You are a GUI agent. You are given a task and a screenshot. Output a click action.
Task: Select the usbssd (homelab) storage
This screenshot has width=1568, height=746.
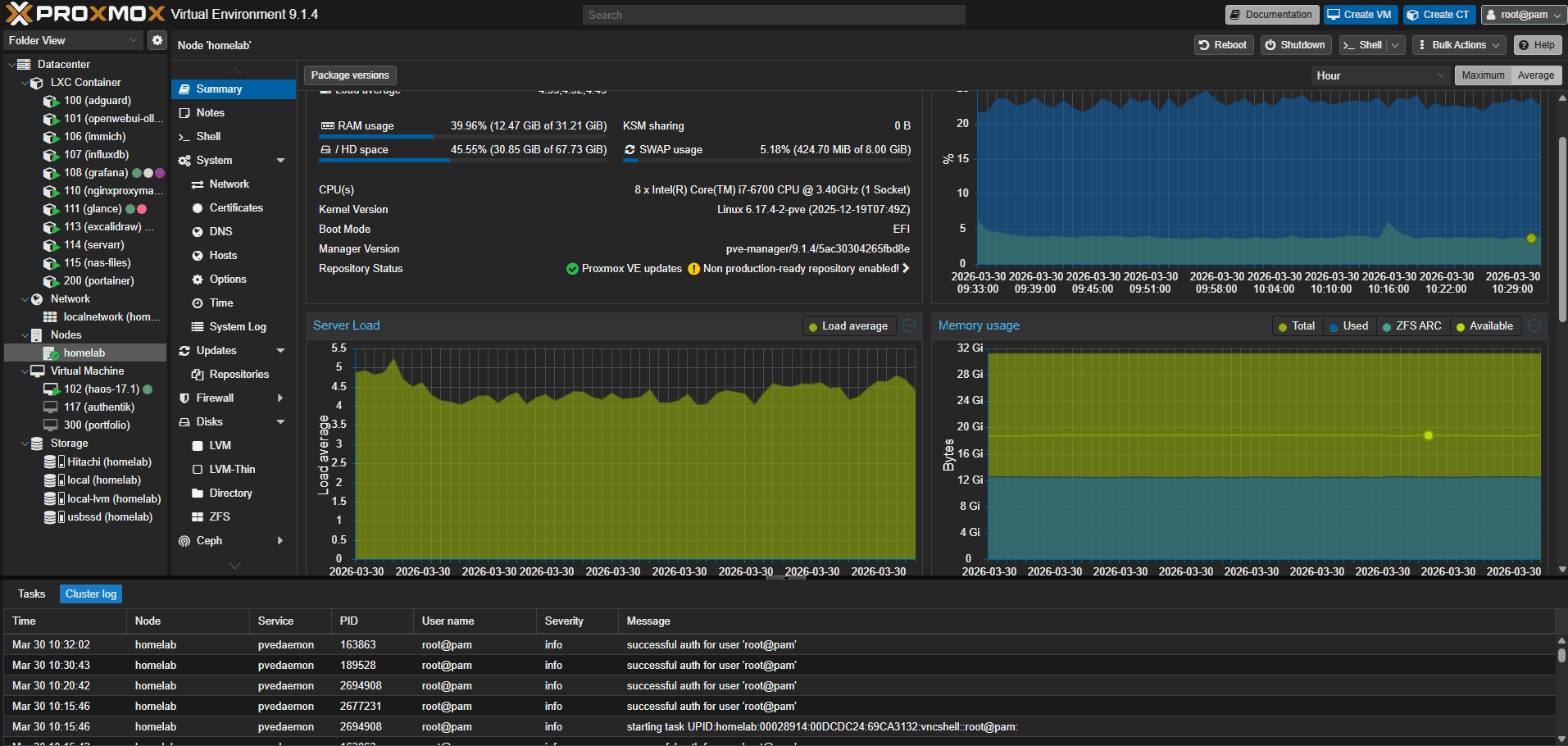pyautogui.click(x=109, y=516)
